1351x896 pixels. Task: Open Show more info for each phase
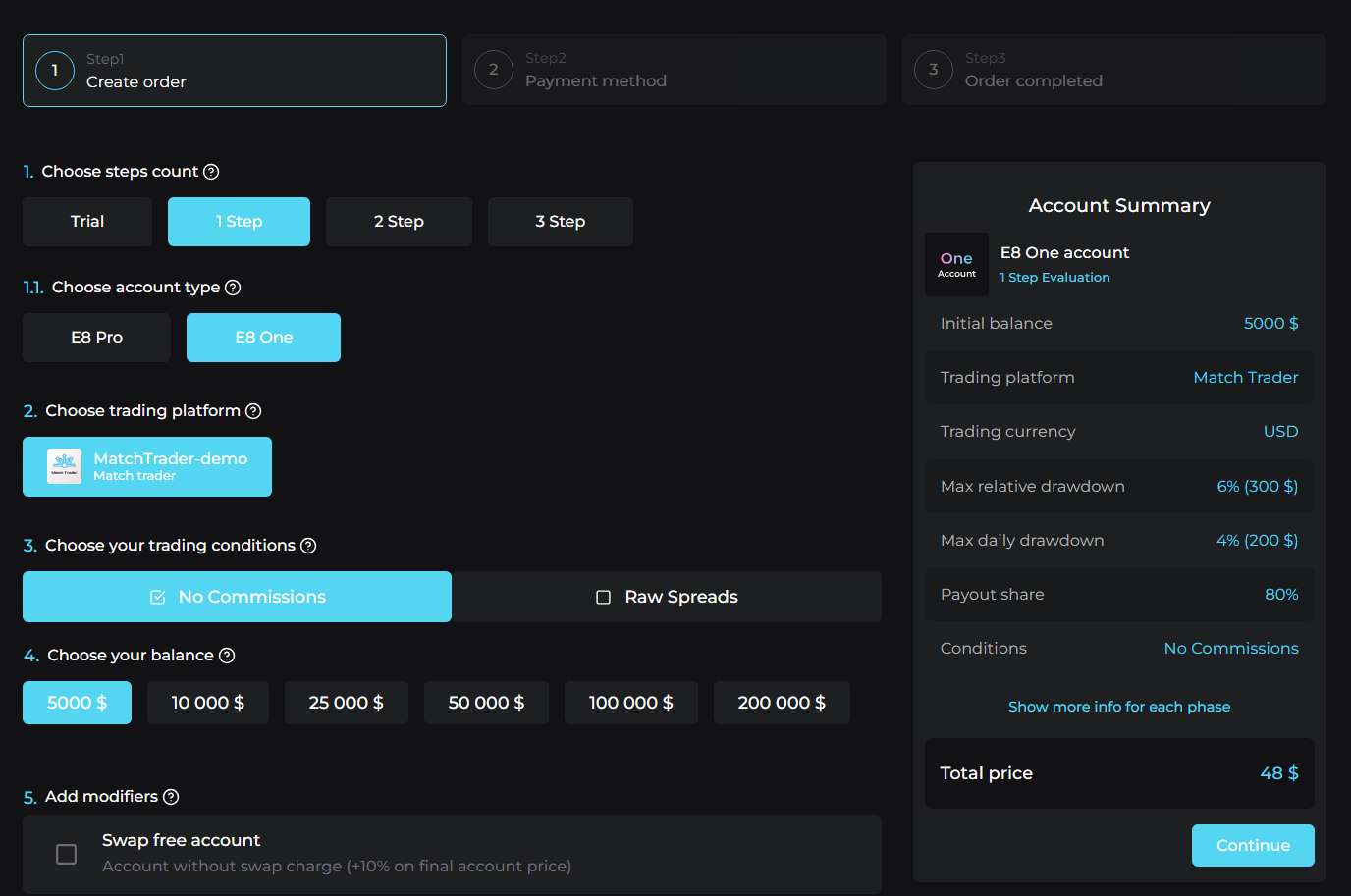(x=1119, y=707)
